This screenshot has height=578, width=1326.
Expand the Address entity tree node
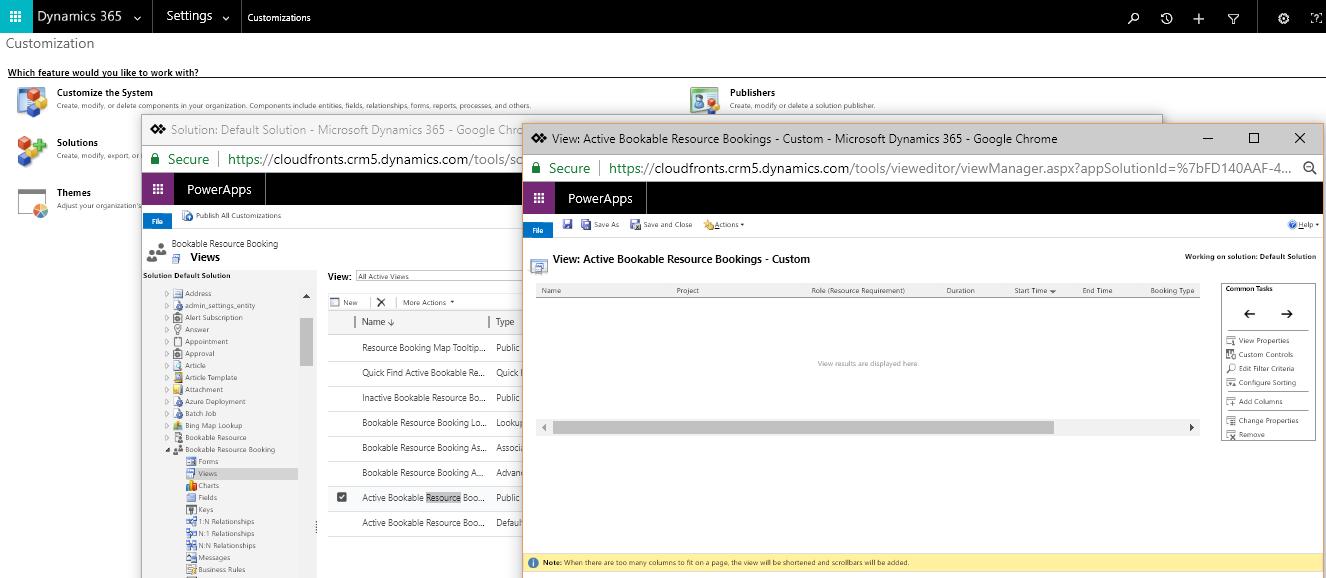pos(167,294)
